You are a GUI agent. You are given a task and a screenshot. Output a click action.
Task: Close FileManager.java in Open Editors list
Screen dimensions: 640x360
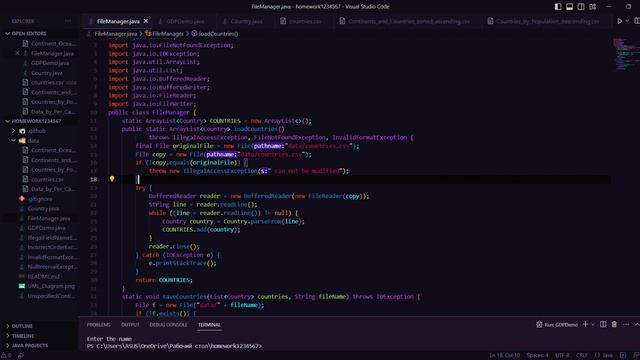(17, 53)
